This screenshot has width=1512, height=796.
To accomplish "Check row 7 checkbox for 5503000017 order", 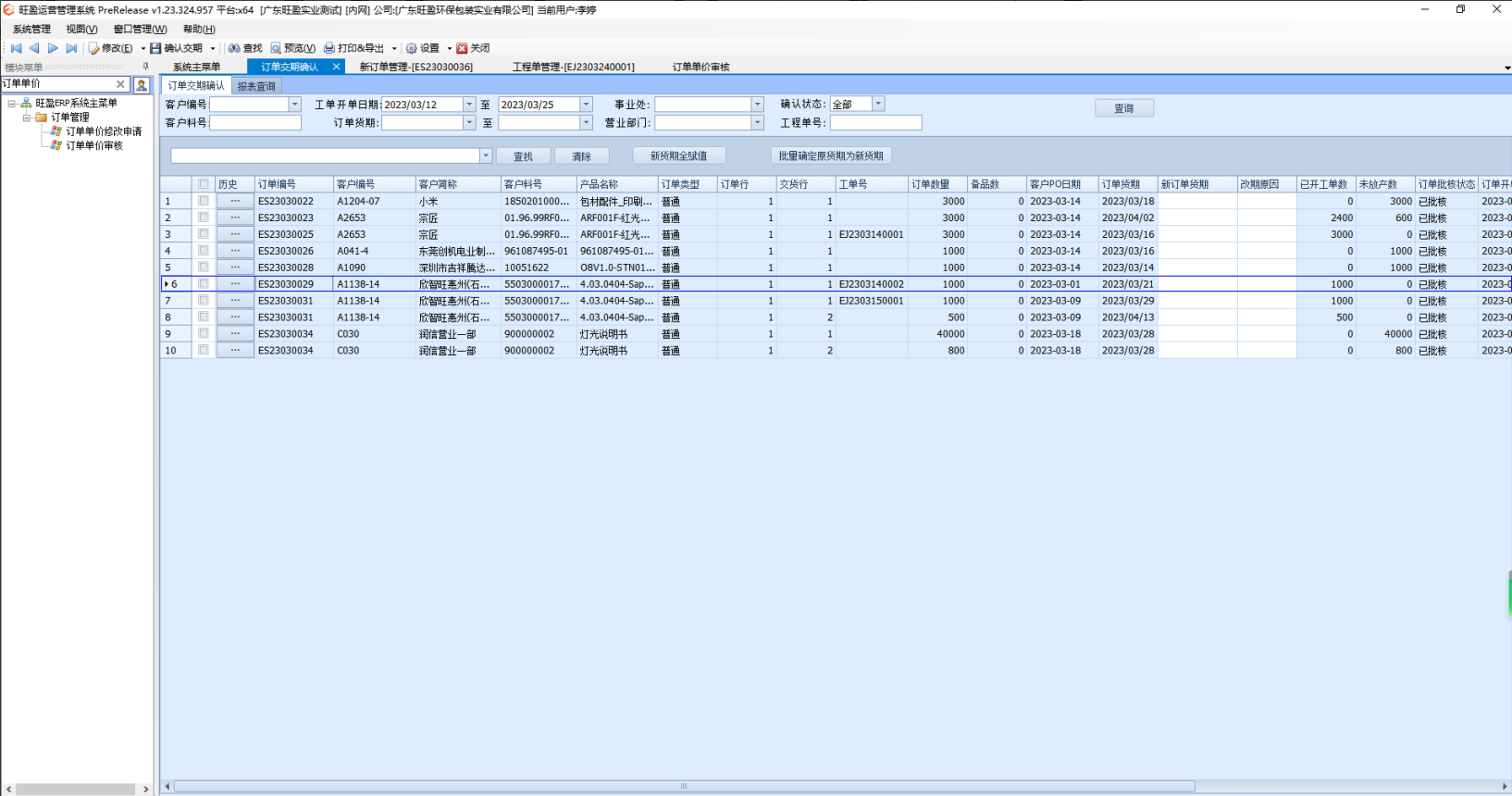I will click(x=204, y=301).
